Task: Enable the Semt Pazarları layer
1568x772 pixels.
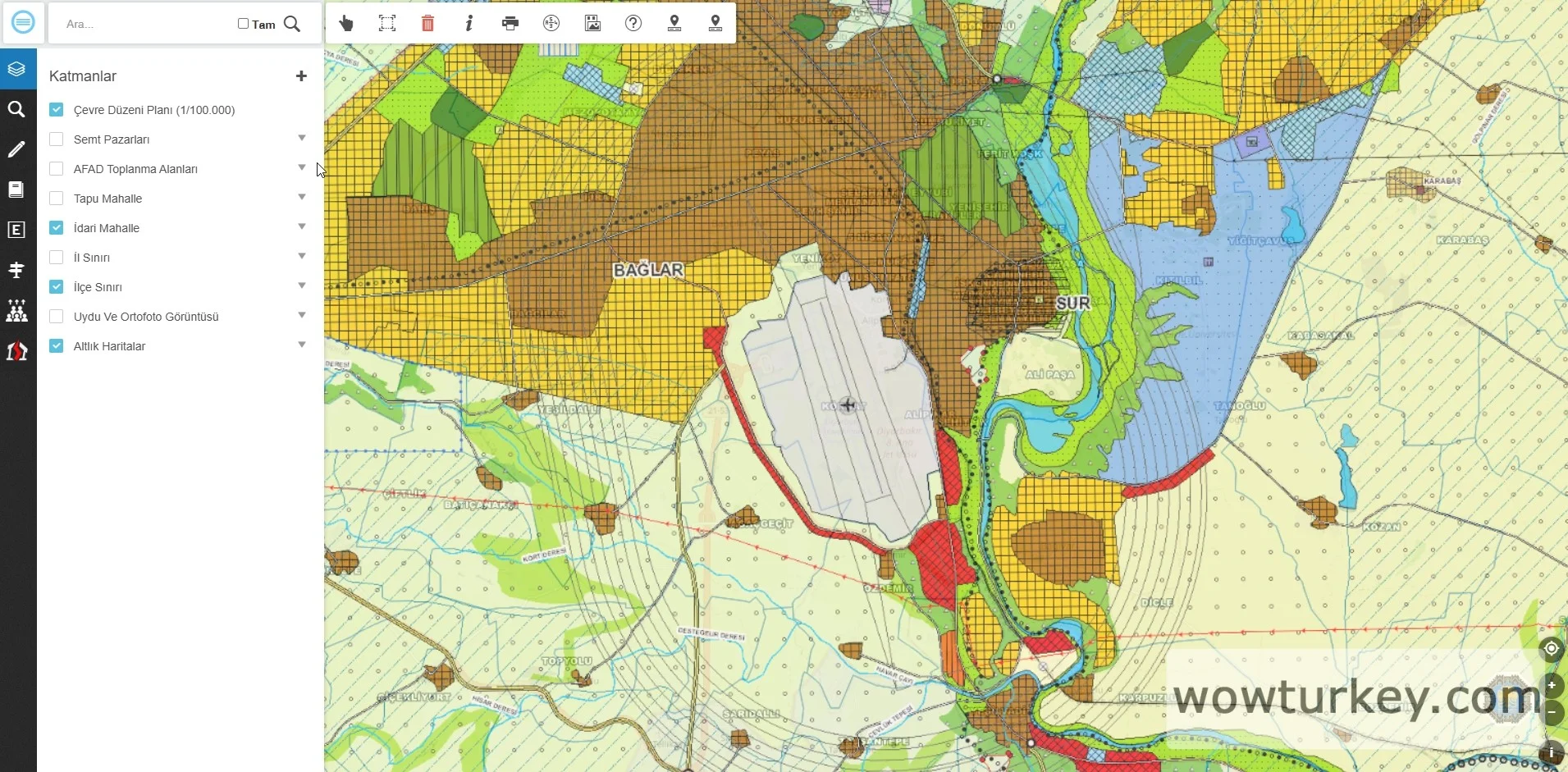Action: (57, 139)
